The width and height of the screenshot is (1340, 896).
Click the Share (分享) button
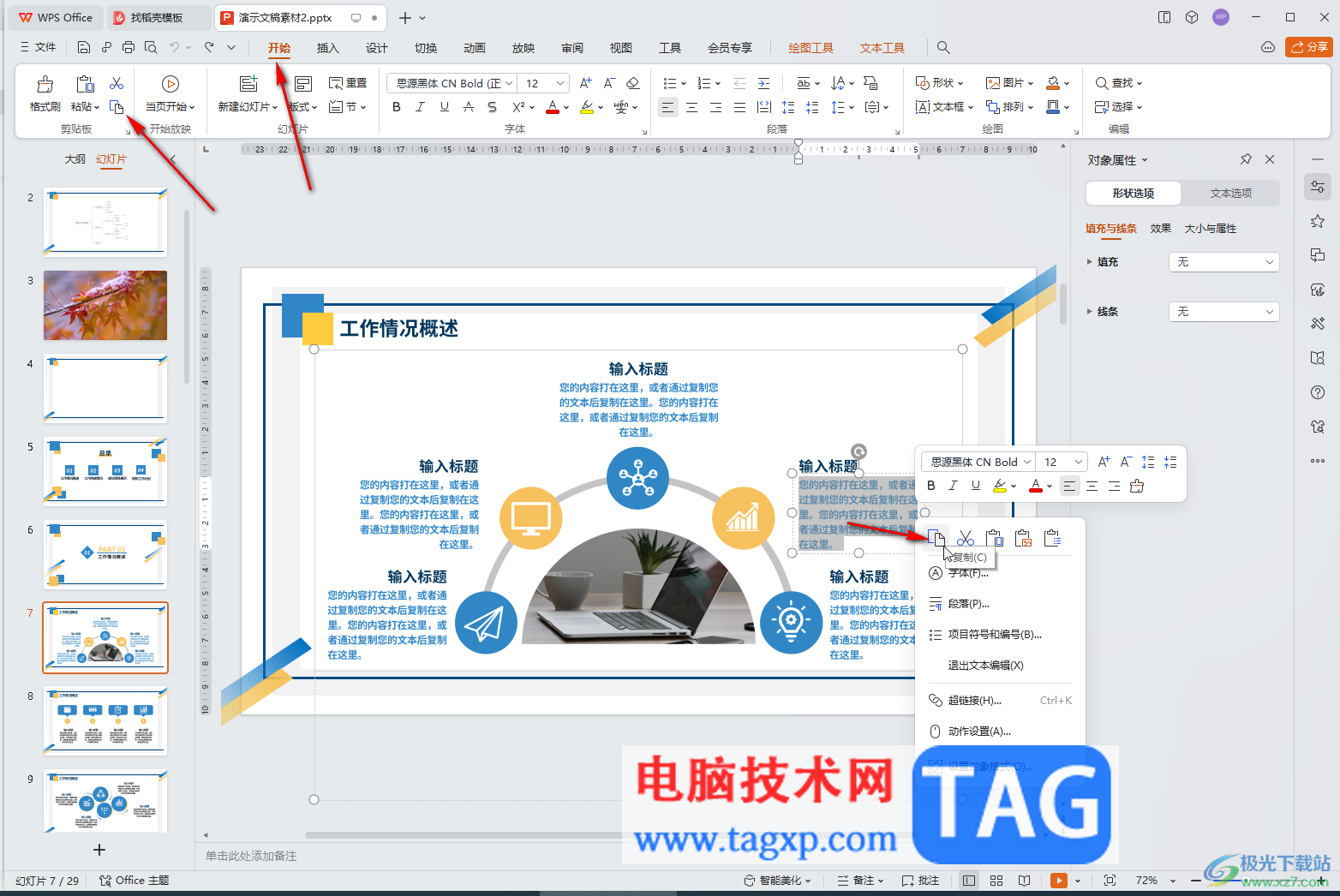point(1309,47)
